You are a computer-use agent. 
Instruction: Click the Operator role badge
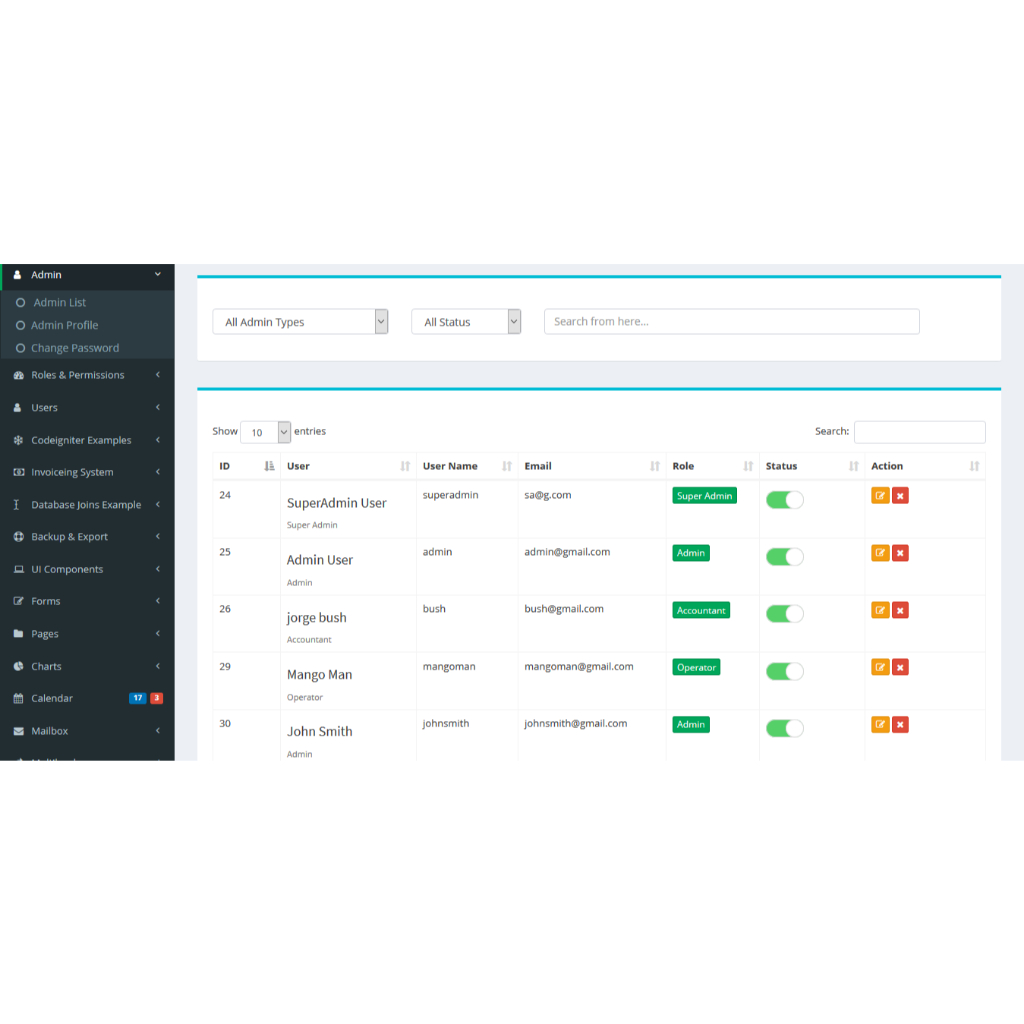pyautogui.click(x=696, y=667)
